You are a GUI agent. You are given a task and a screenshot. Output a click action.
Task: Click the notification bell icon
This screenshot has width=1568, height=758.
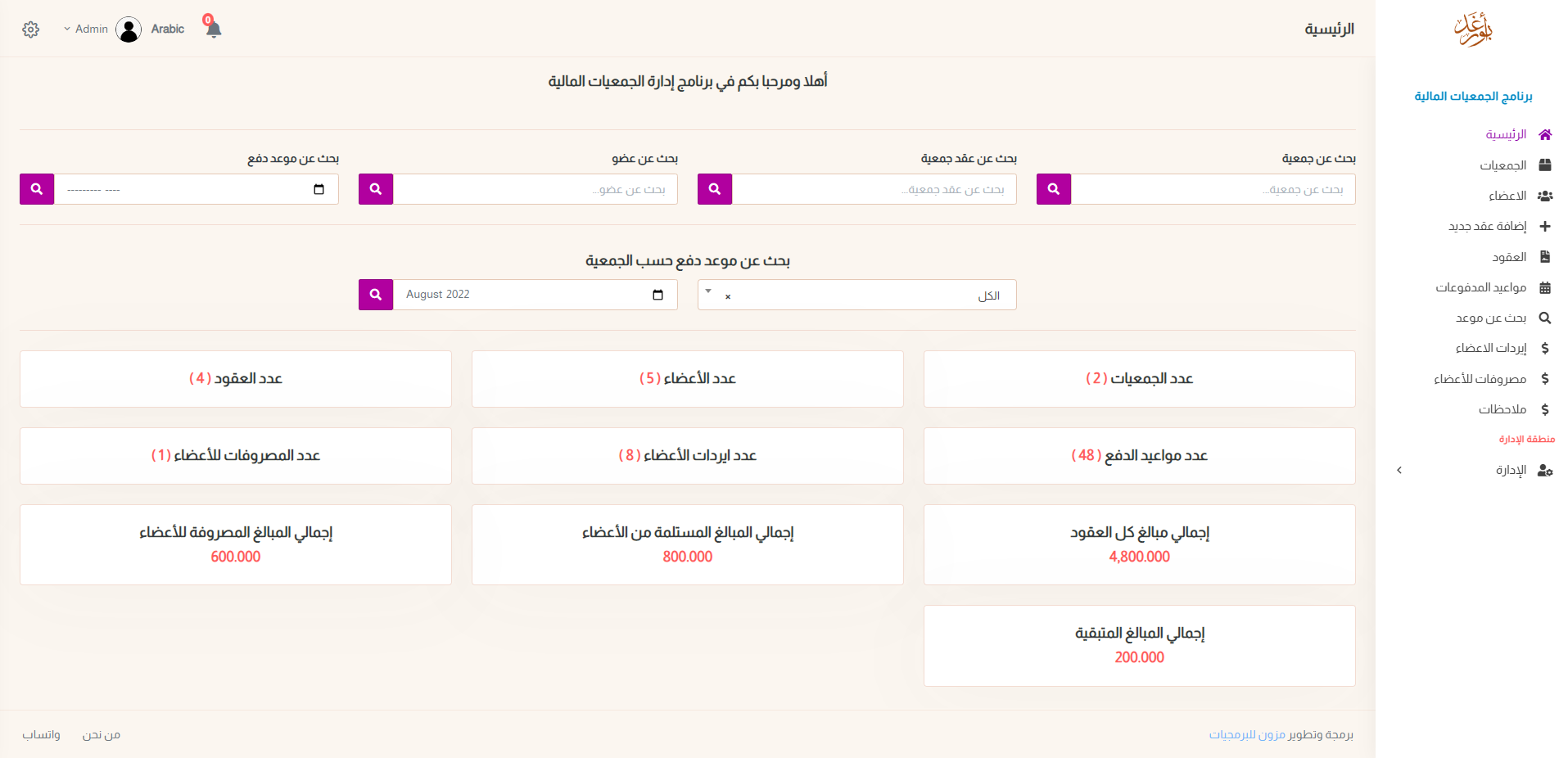[214, 29]
